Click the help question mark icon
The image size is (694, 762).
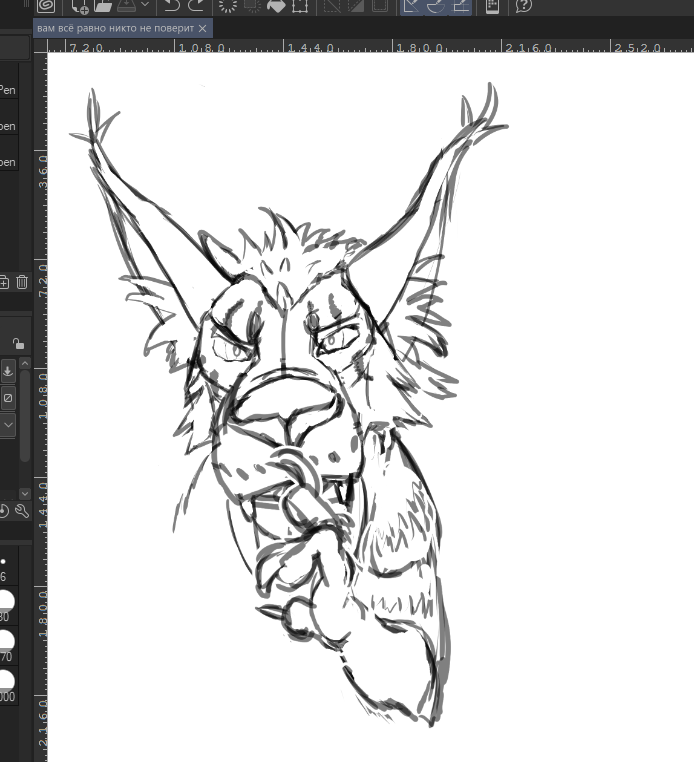pos(523,5)
